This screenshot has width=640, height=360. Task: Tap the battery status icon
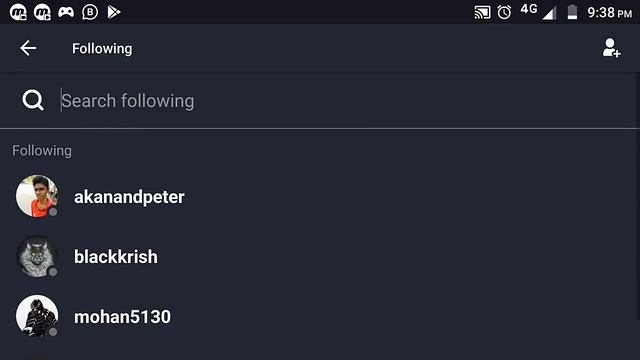point(572,12)
